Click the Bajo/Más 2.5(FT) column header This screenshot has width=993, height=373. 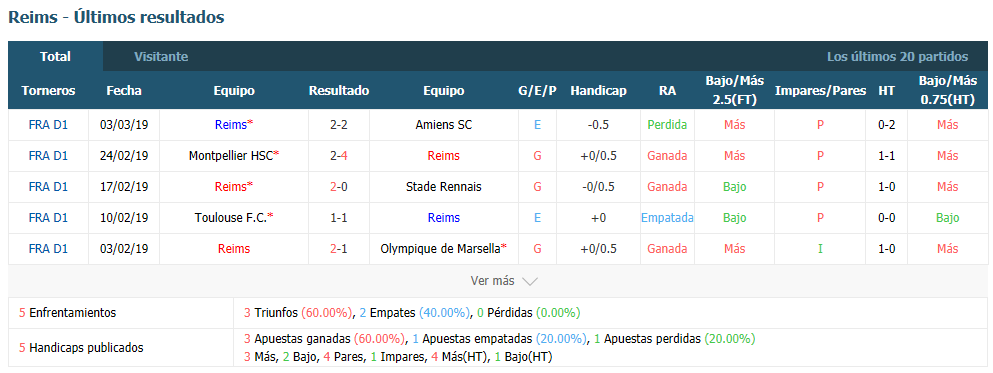[x=734, y=91]
